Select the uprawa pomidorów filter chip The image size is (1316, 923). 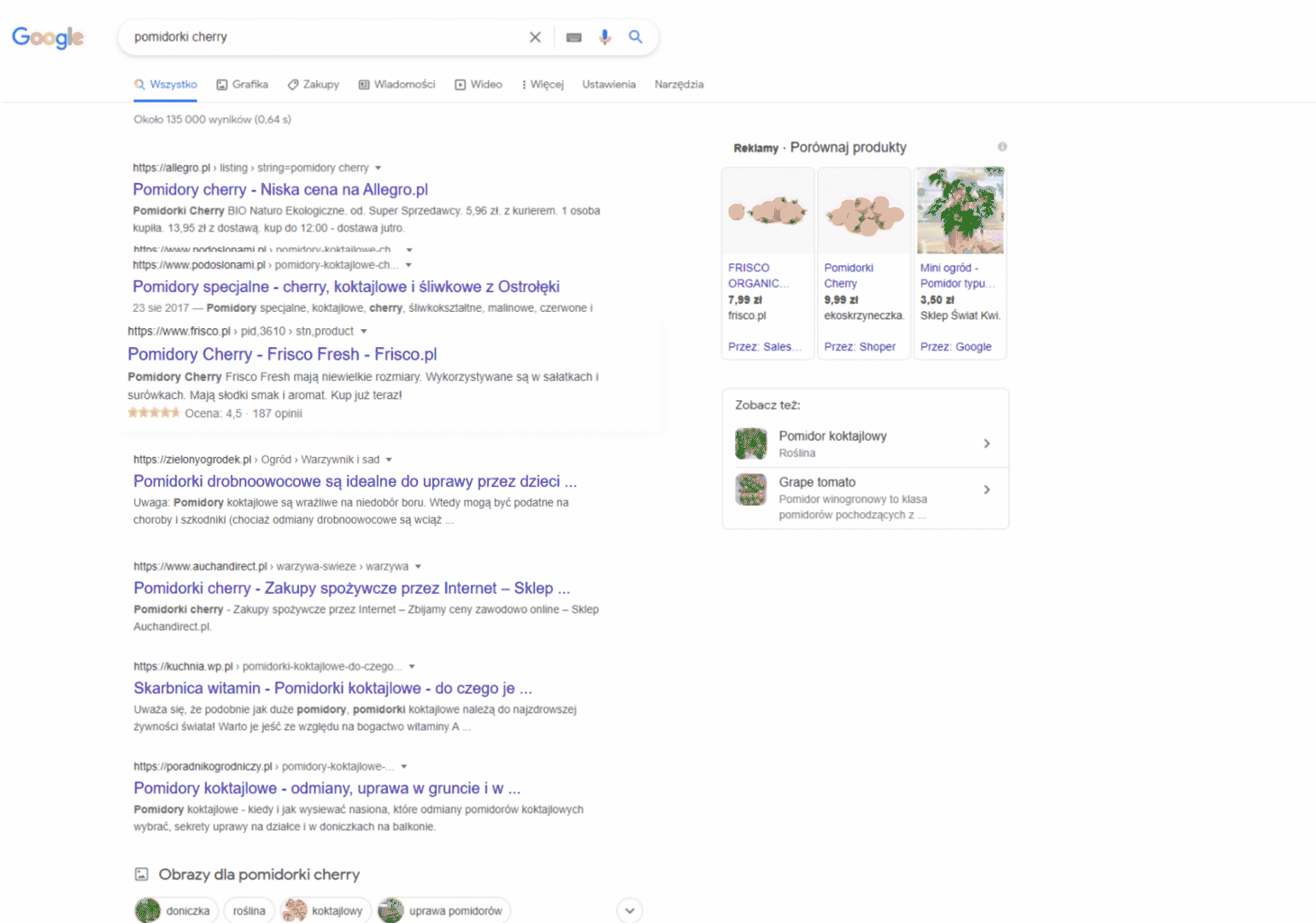click(x=444, y=911)
